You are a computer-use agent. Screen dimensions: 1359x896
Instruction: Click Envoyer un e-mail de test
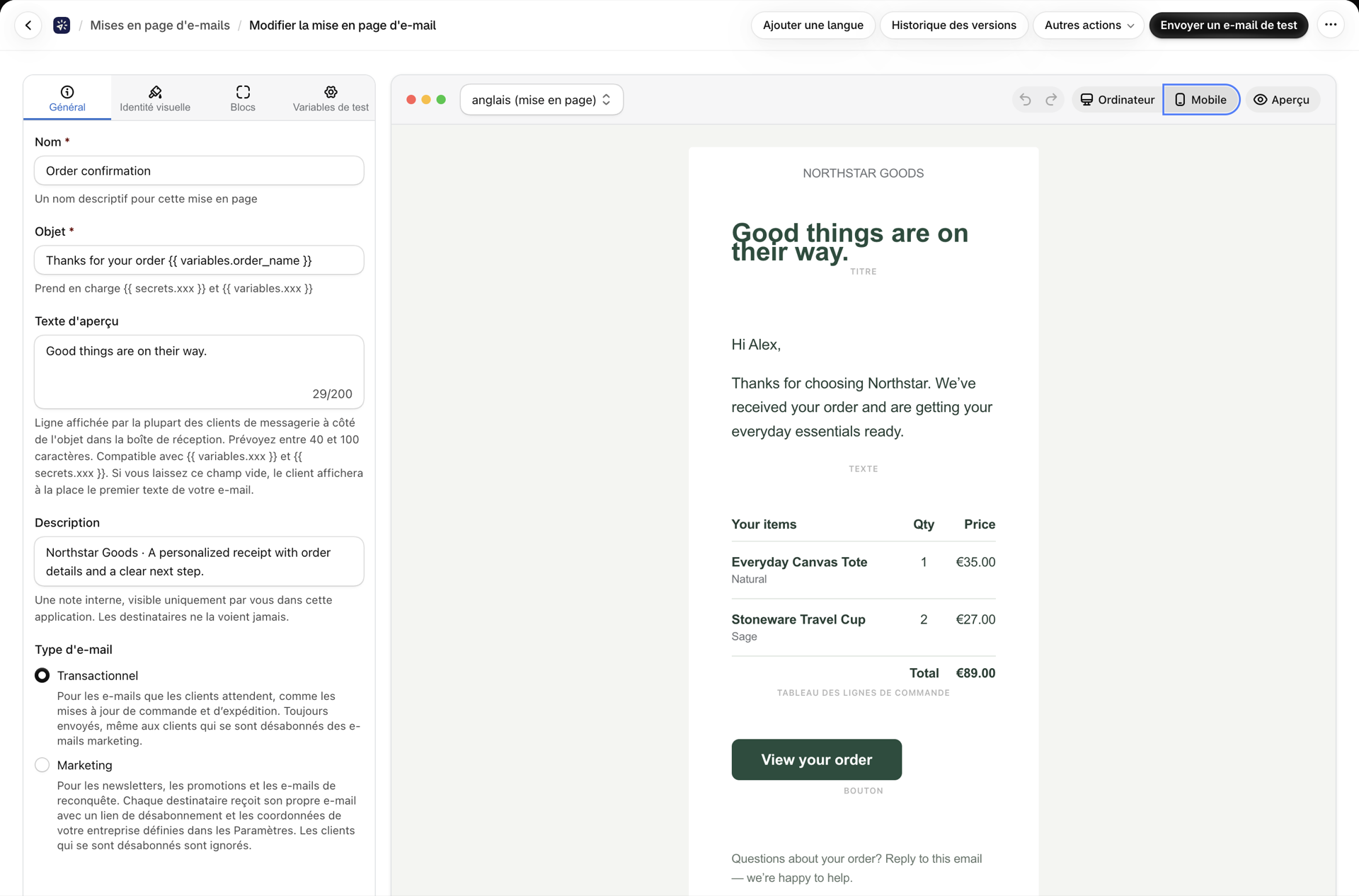click(x=1229, y=25)
